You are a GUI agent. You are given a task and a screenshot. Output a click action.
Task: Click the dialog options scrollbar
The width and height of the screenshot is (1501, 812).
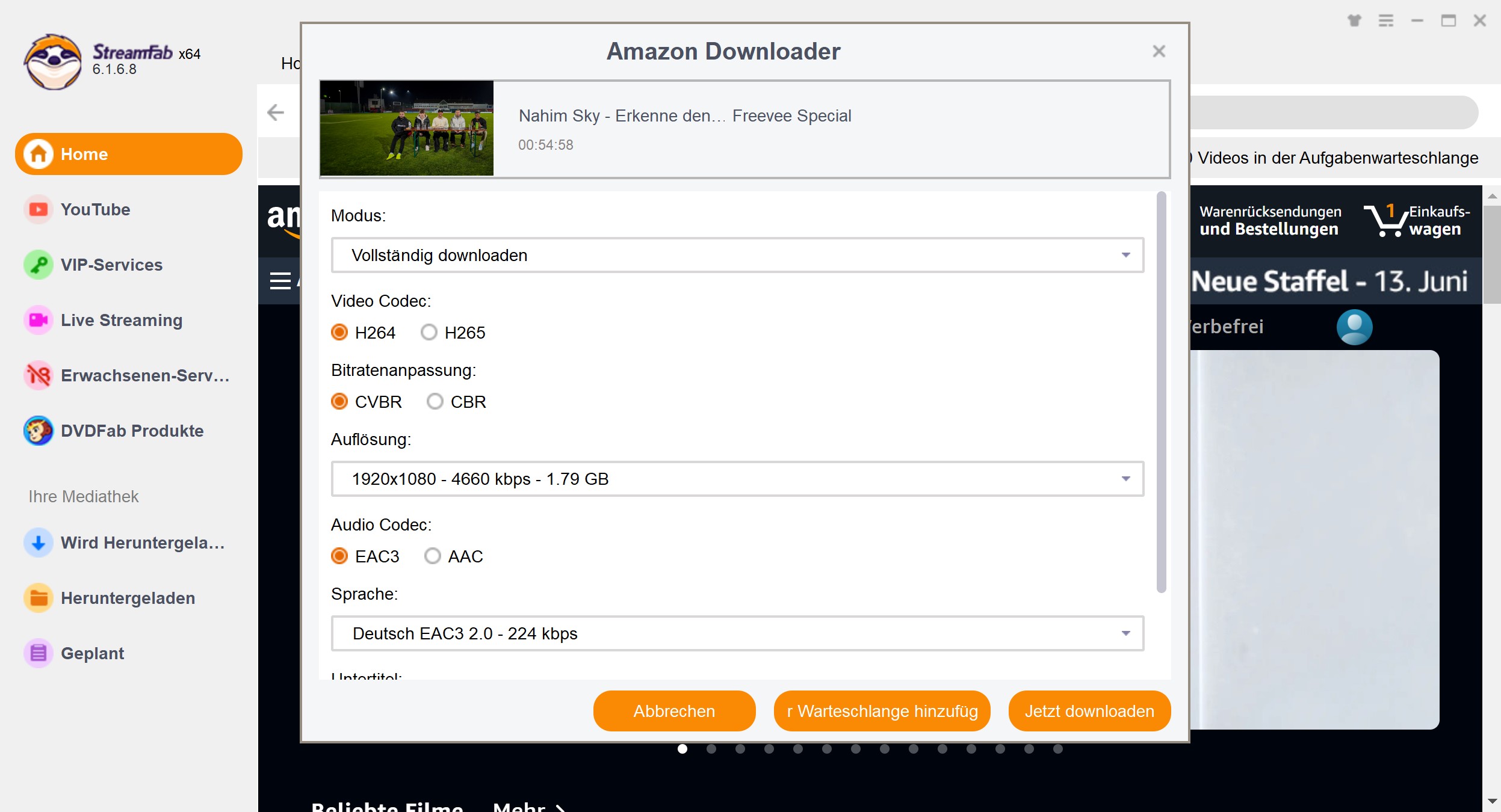(1162, 392)
